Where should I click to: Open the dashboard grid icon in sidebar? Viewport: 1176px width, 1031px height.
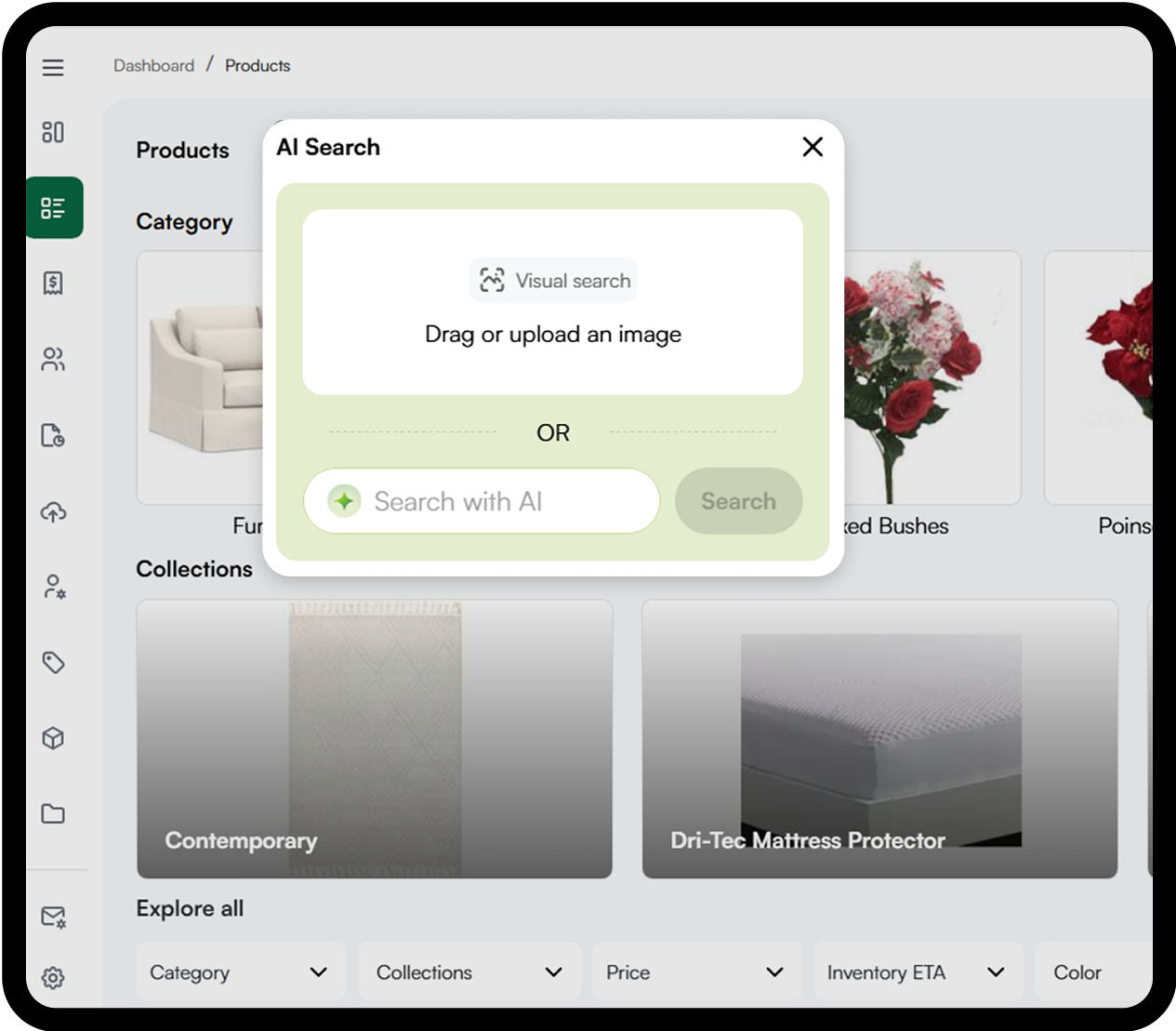click(x=53, y=132)
